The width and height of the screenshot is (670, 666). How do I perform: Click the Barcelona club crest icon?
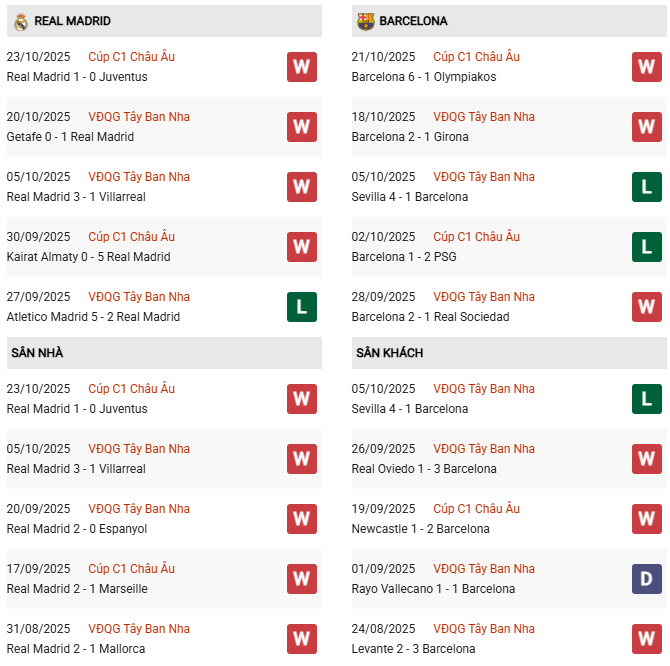click(364, 21)
